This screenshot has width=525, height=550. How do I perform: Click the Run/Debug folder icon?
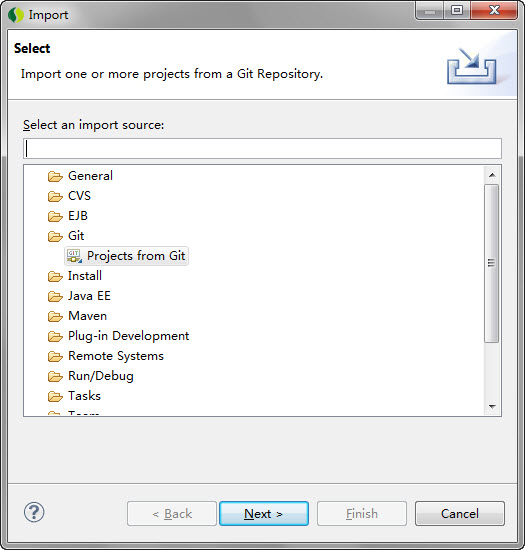pos(55,376)
